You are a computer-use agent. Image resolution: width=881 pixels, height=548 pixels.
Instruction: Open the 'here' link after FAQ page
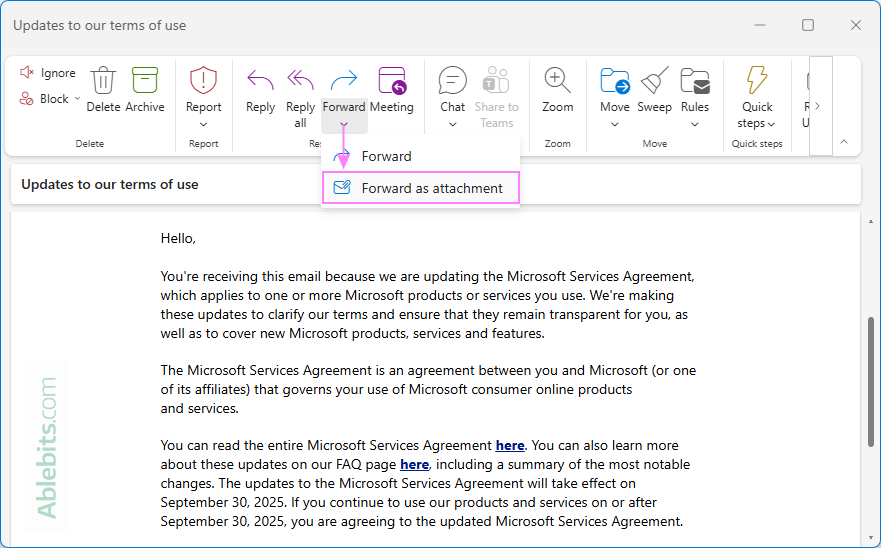pos(414,465)
